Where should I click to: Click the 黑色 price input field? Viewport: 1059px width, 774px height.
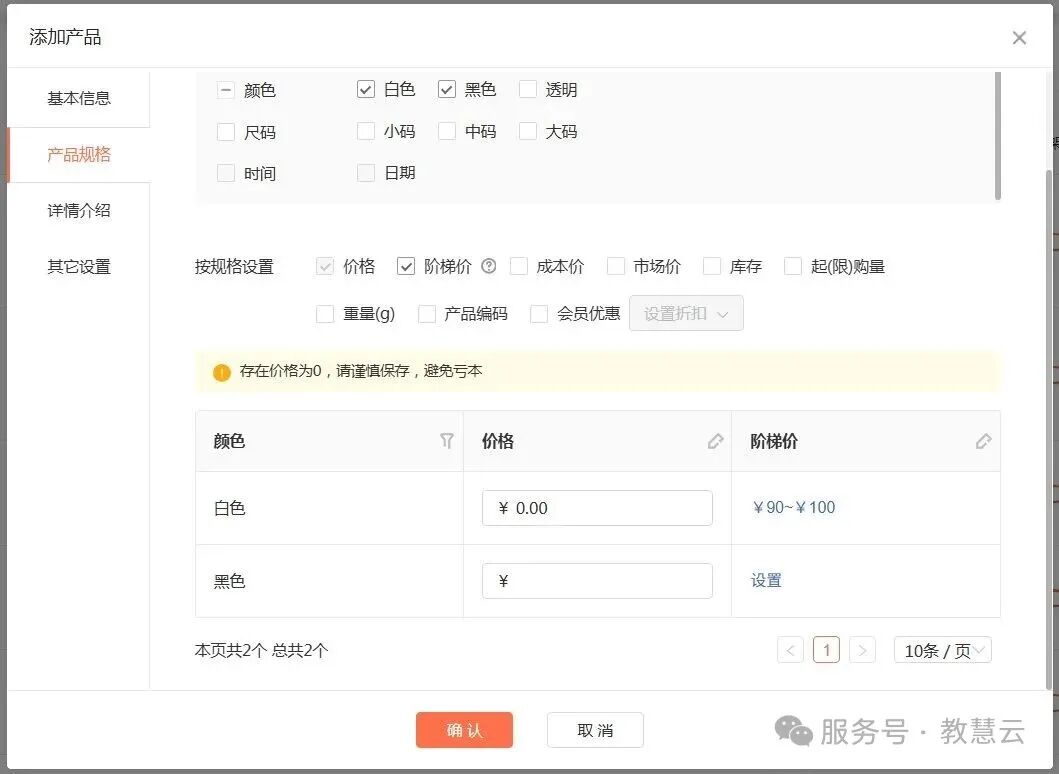[x=597, y=581]
